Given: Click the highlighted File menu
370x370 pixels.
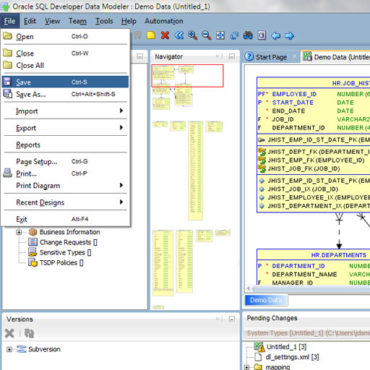Looking at the screenshot, I should 10,21.
